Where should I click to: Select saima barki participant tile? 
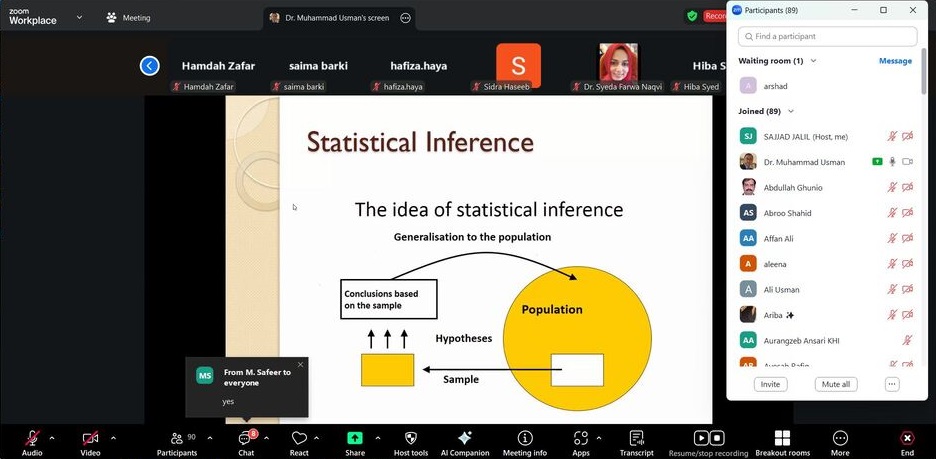tap(318, 66)
